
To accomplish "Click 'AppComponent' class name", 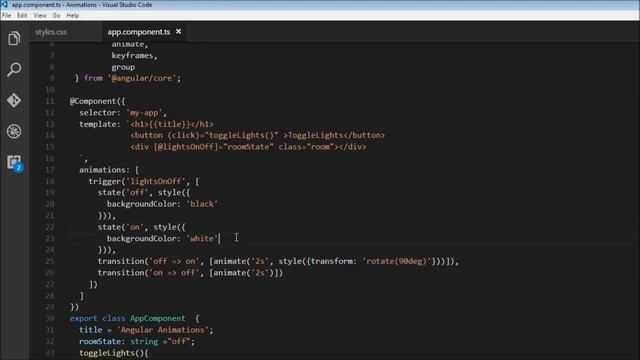I will pos(158,318).
